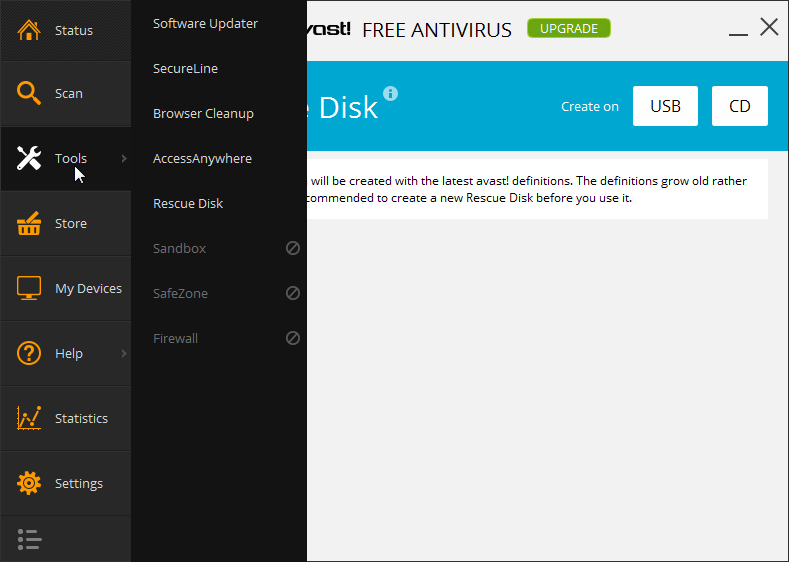The image size is (789, 562).
Task: Click the Help question mark icon
Action: coord(29,353)
